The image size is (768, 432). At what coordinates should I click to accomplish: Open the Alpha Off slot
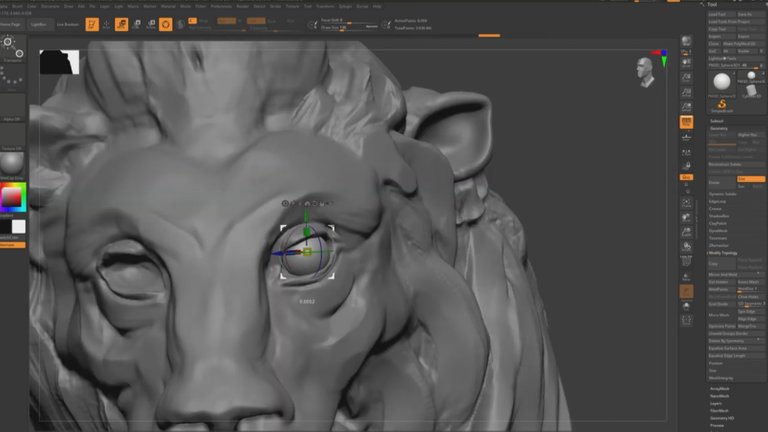pyautogui.click(x=13, y=107)
